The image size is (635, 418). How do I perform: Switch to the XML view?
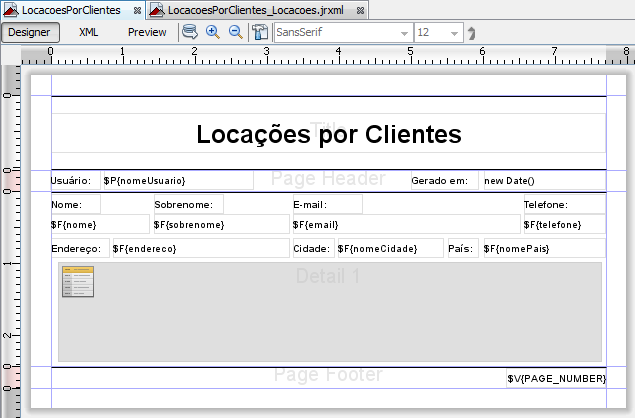(88, 32)
